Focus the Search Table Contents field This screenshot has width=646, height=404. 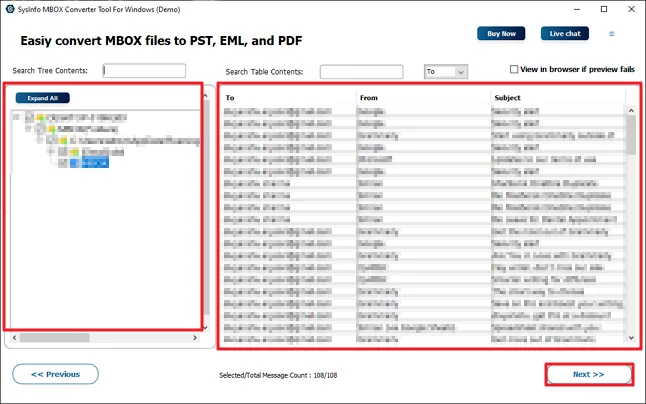coord(361,72)
